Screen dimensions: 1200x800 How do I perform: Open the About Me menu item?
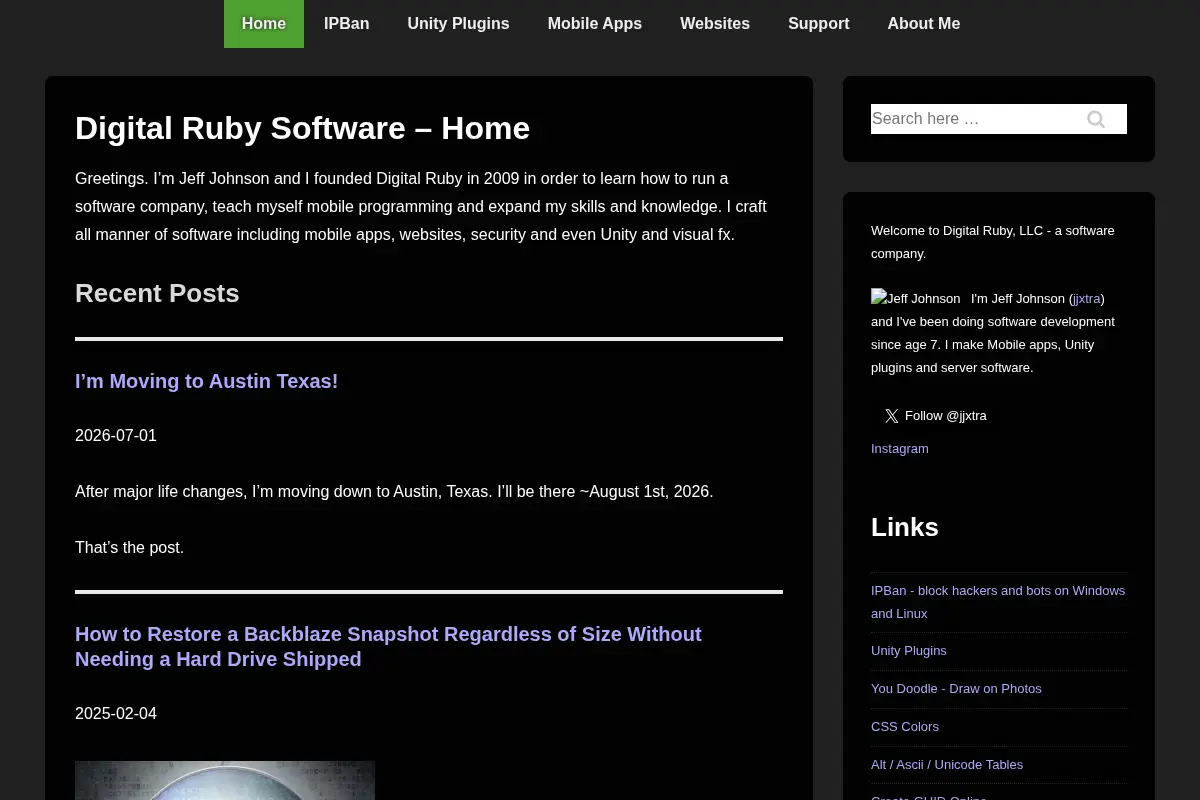click(x=924, y=24)
